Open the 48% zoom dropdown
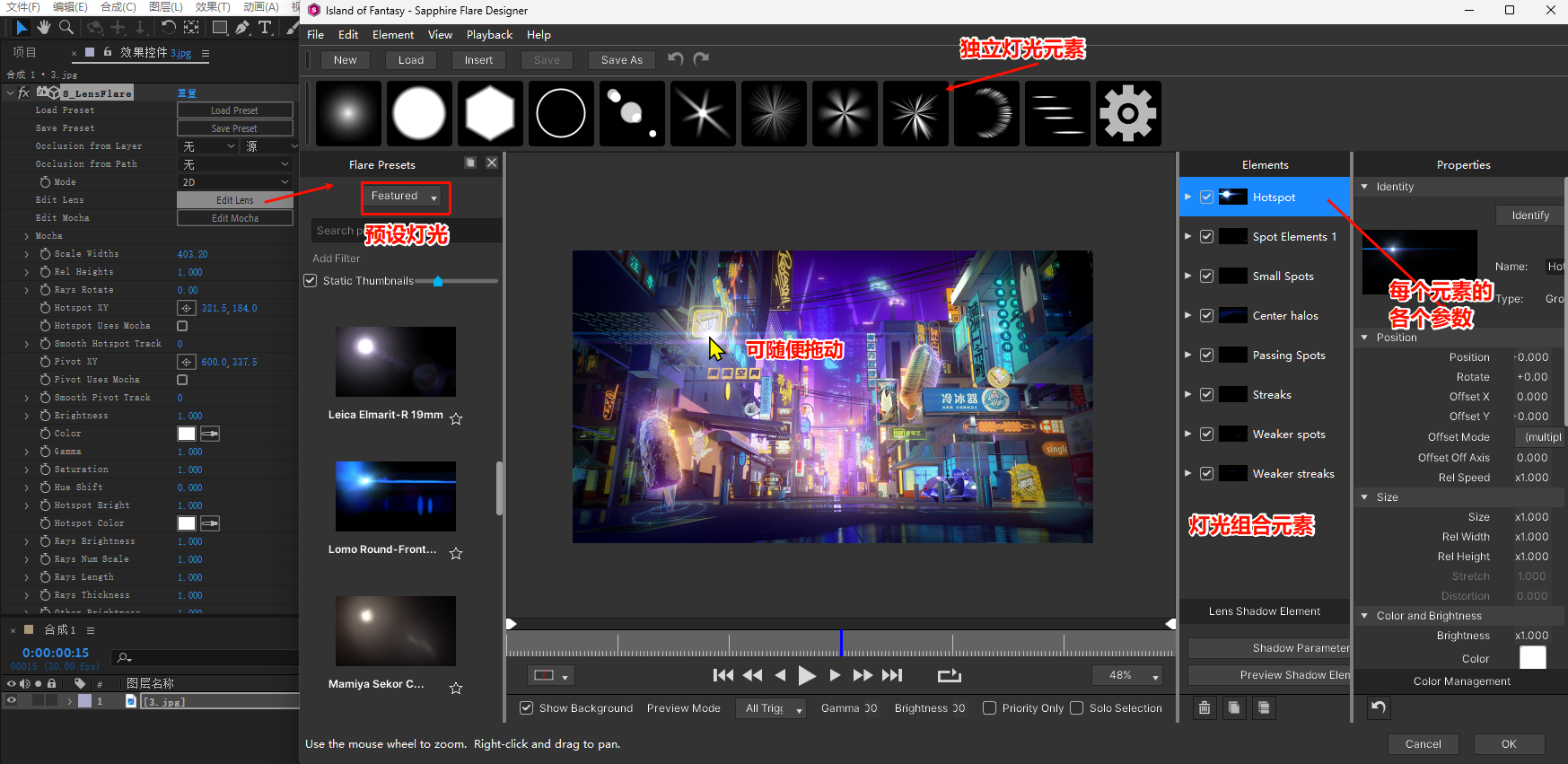This screenshot has height=764, width=1568. click(x=1127, y=675)
